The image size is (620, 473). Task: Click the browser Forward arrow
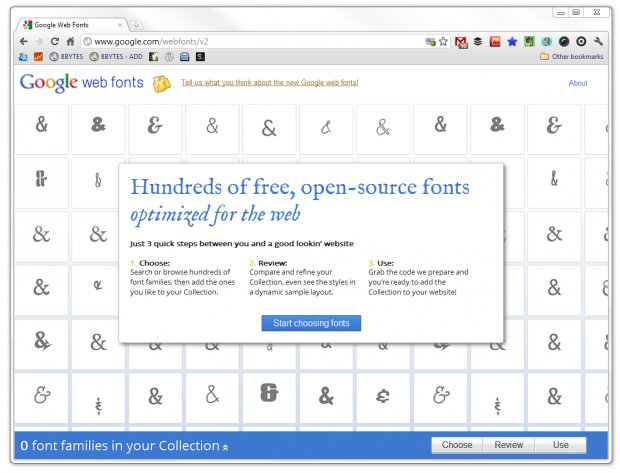(39, 41)
